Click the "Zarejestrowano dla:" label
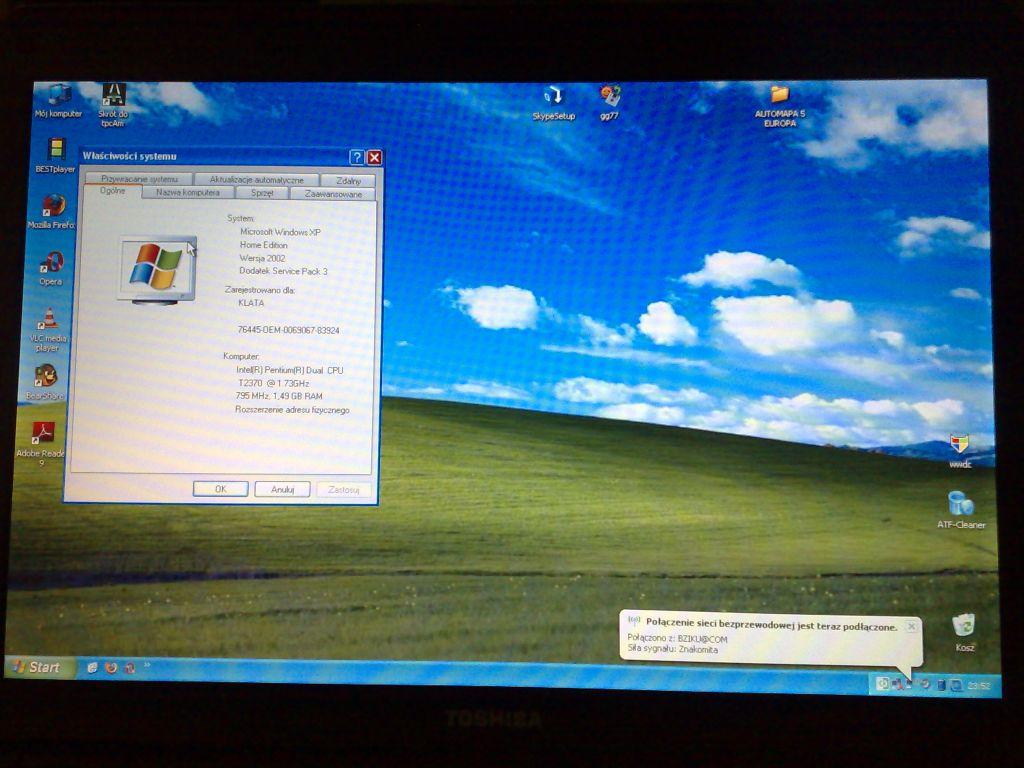Viewport: 1024px width, 768px height. pos(260,289)
